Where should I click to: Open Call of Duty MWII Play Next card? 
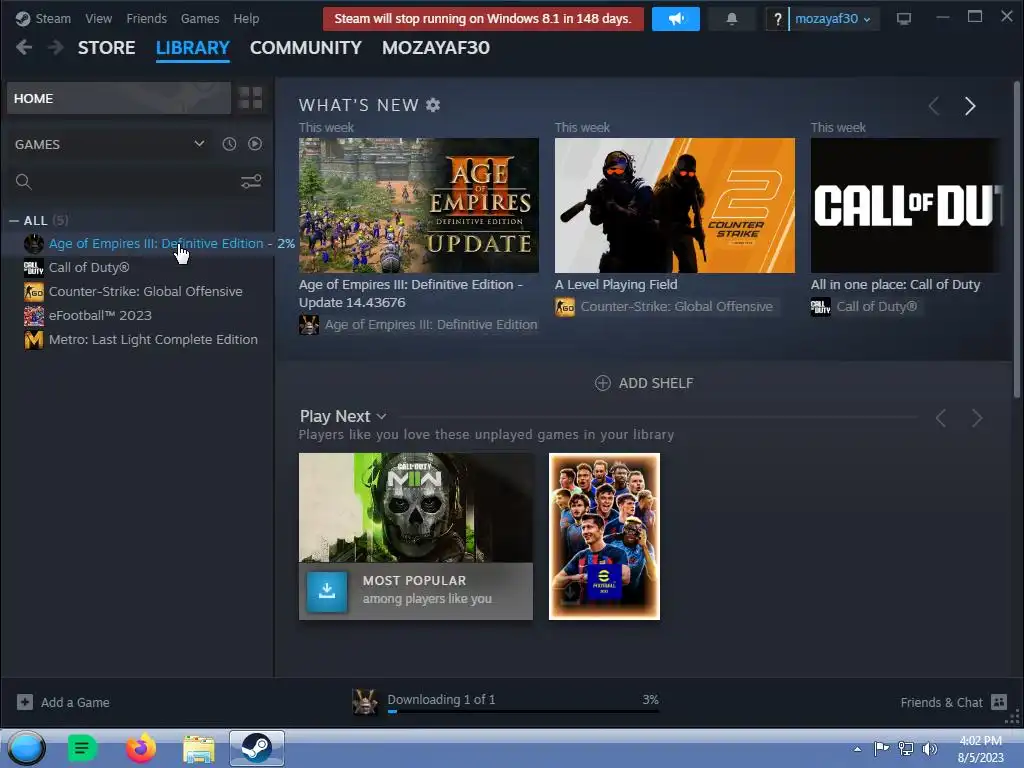(x=416, y=507)
